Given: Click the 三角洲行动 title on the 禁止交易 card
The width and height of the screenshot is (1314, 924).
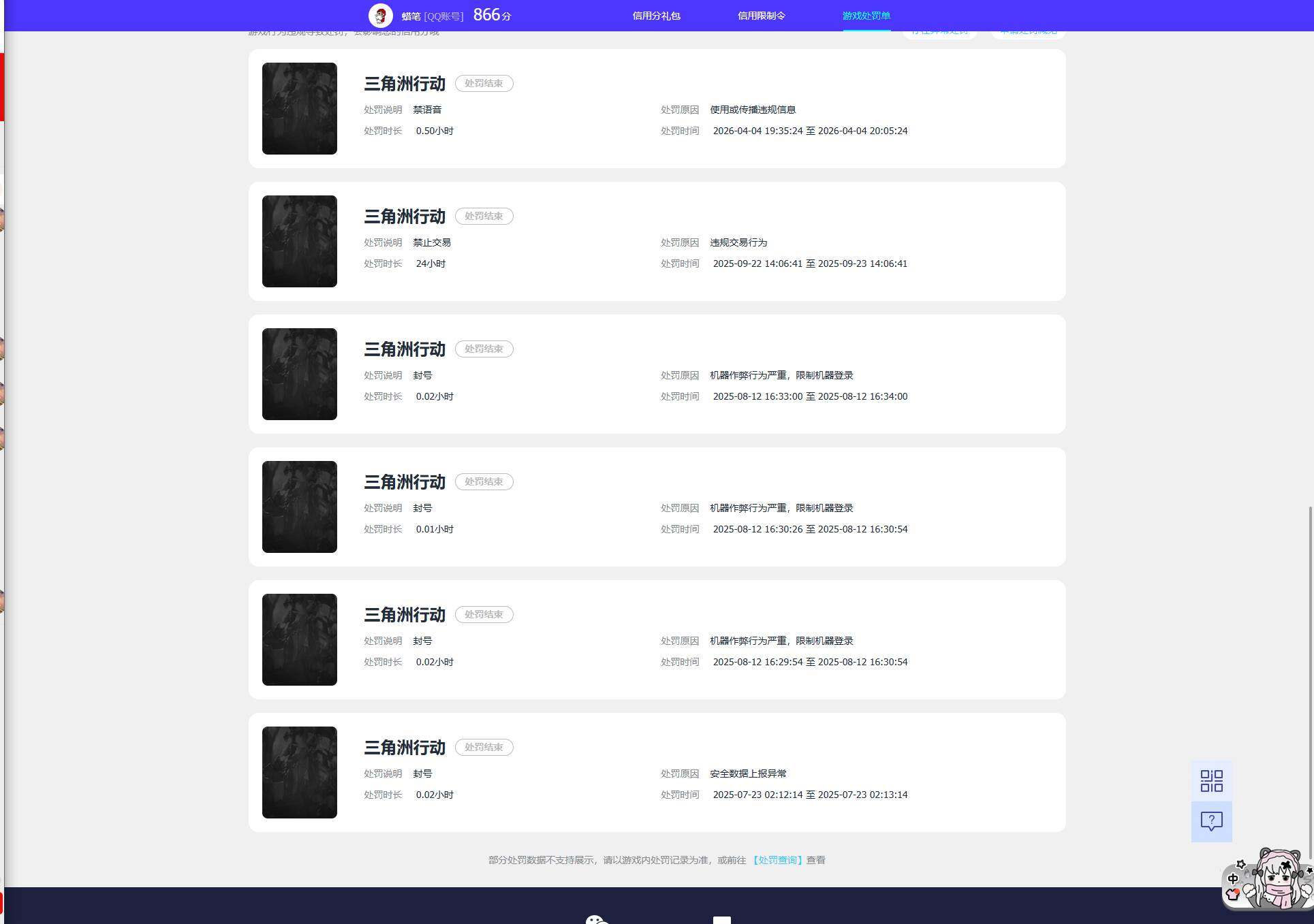Looking at the screenshot, I should [405, 217].
